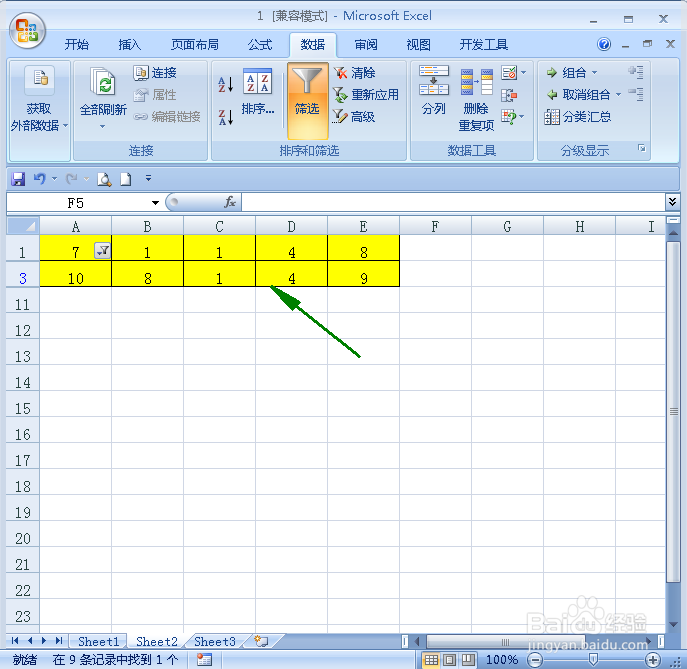The height and width of the screenshot is (669, 687).
Task: Expand the Get External Data dropdown arrow
Action: (x=65, y=126)
